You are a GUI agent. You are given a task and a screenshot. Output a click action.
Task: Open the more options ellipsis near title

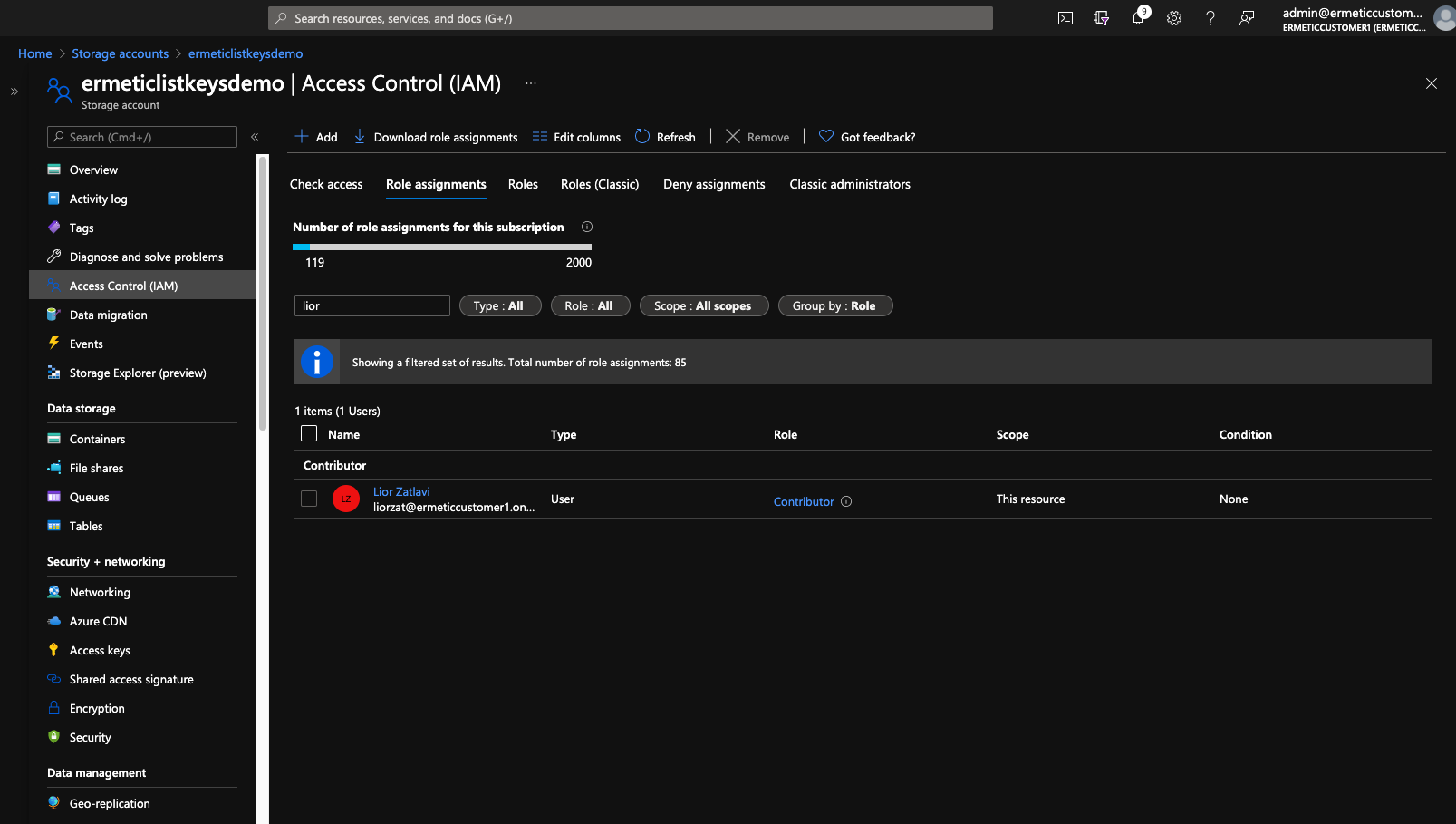pos(531,83)
